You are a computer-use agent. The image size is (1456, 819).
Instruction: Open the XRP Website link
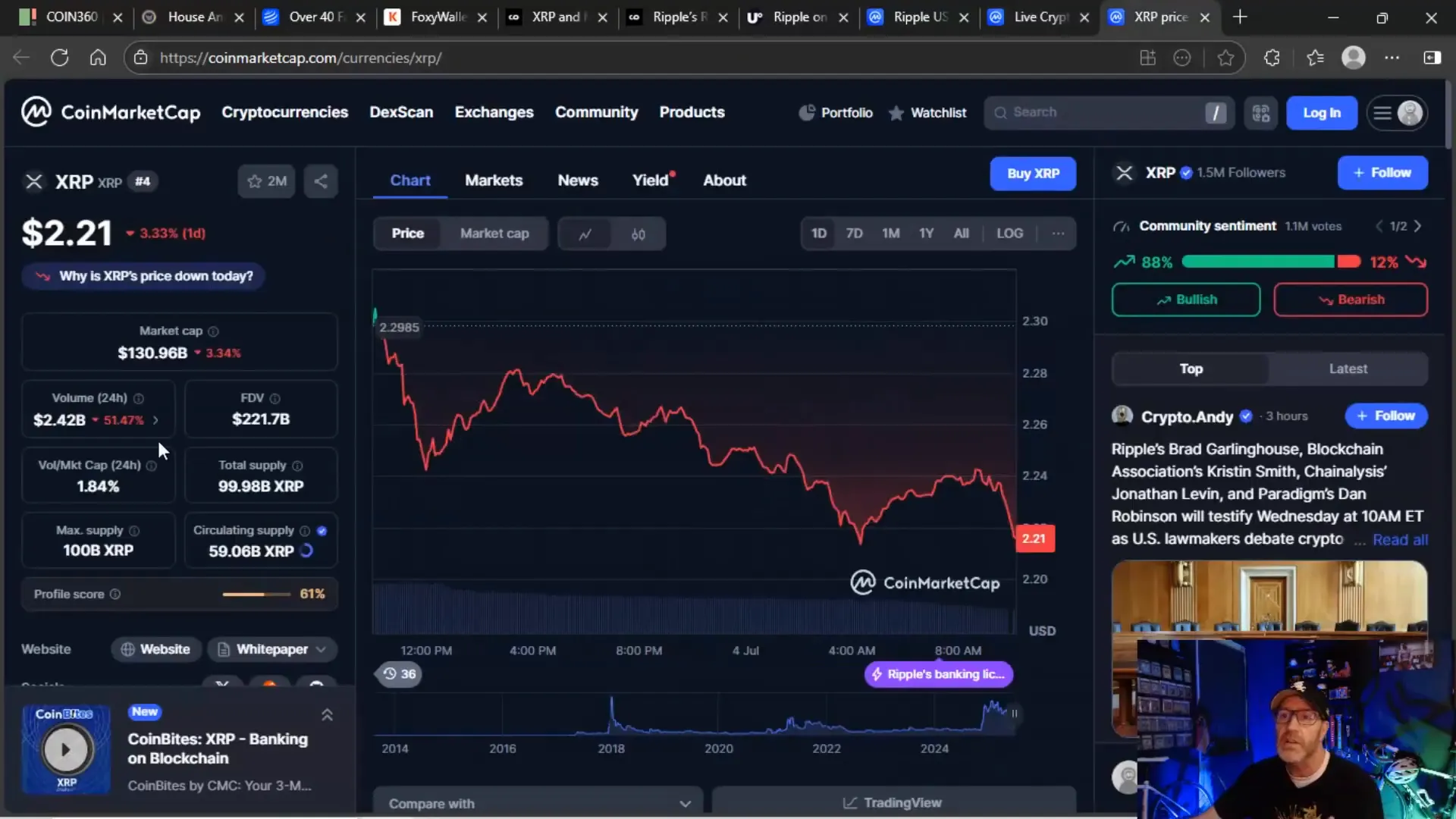point(156,650)
